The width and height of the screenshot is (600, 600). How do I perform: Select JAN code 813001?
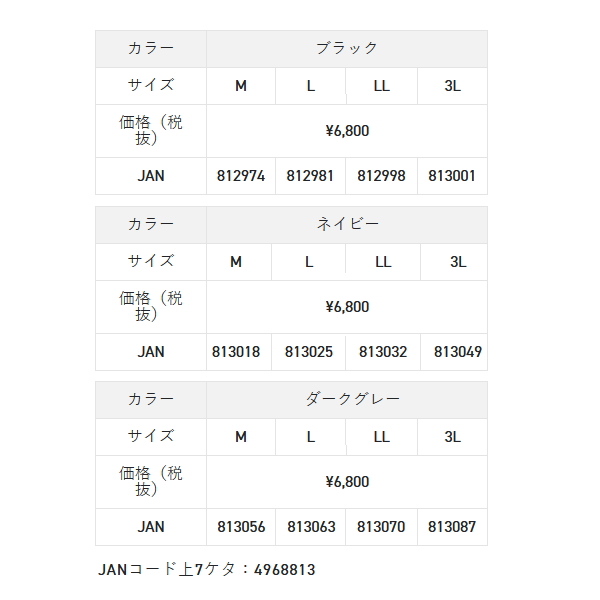click(452, 176)
